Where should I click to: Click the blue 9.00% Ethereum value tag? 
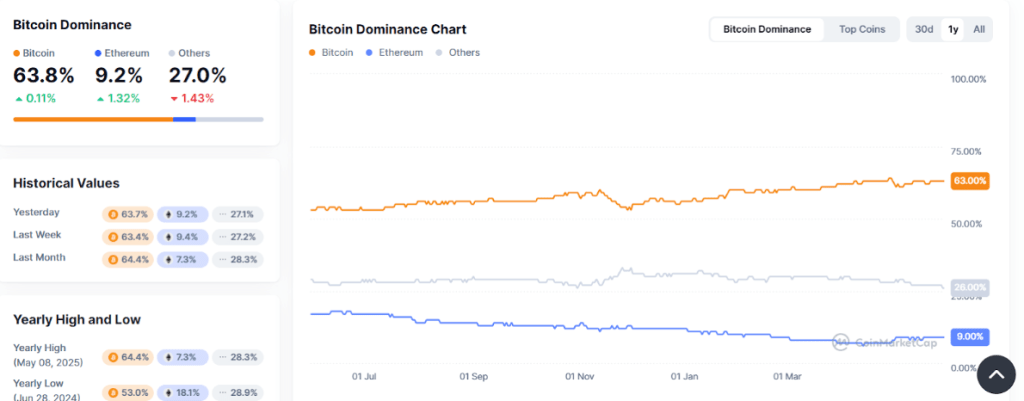click(970, 336)
